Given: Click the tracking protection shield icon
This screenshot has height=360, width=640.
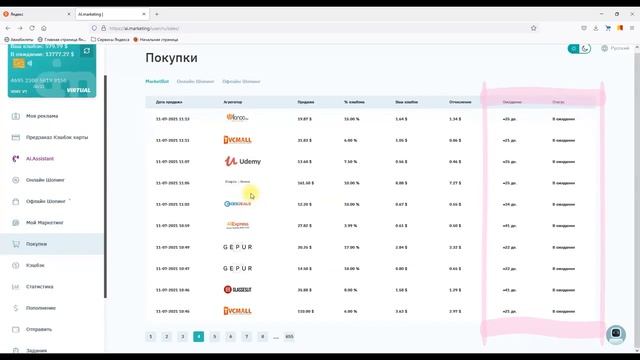Looking at the screenshot, I should coord(94,28).
